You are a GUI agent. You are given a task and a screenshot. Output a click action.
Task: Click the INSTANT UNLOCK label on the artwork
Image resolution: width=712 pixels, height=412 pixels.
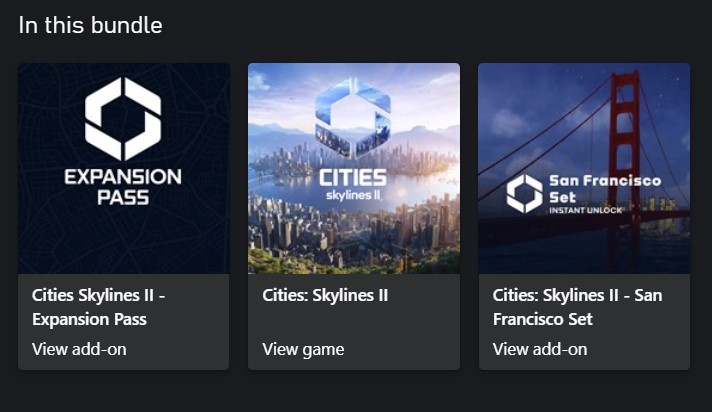pos(586,210)
